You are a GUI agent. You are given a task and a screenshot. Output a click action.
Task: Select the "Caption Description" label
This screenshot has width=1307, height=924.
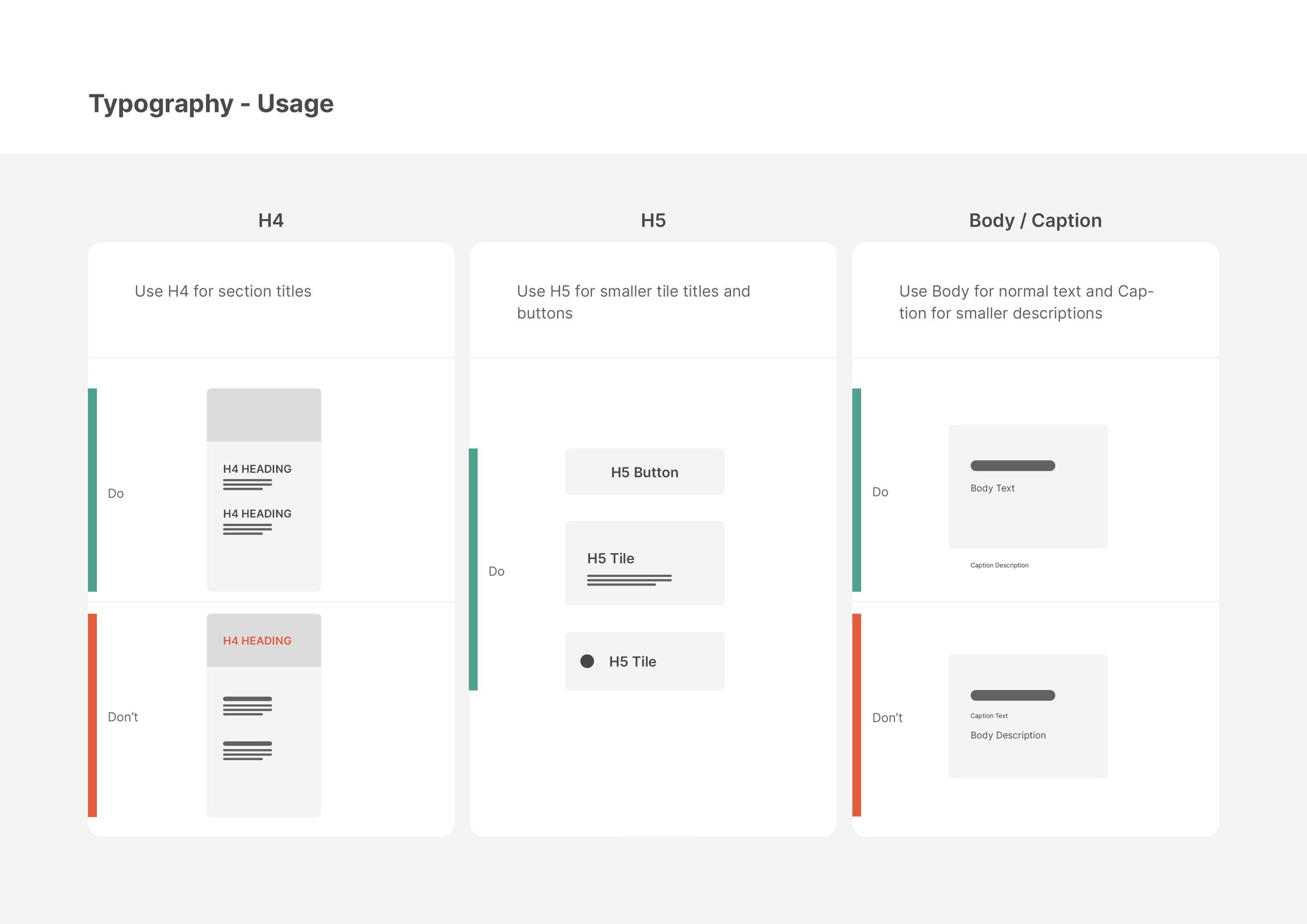(999, 565)
